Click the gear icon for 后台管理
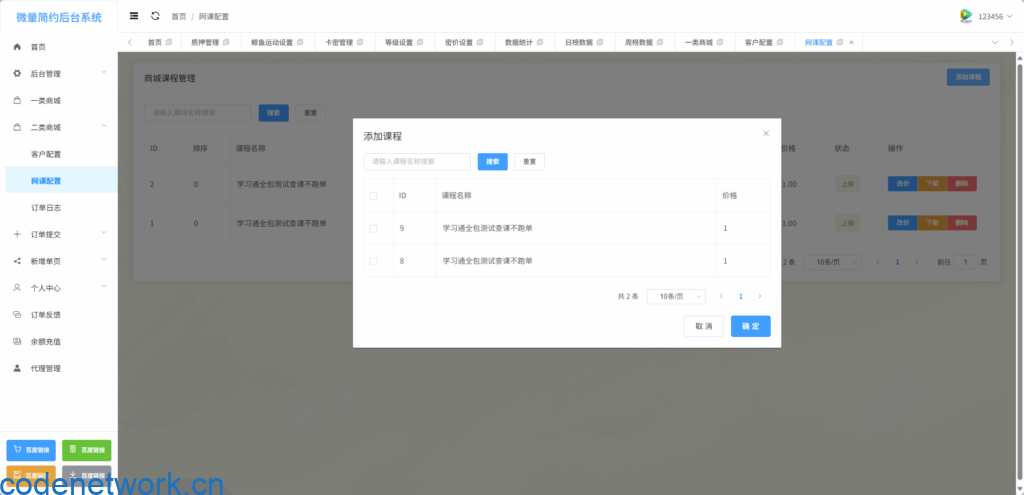1024x495 pixels. (17, 74)
